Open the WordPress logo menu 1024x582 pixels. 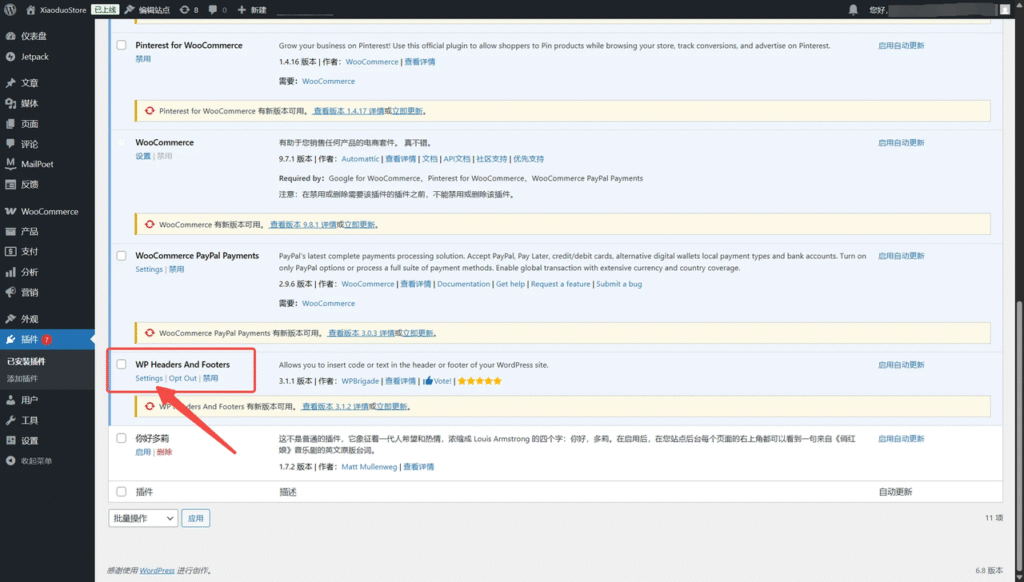click(10, 10)
